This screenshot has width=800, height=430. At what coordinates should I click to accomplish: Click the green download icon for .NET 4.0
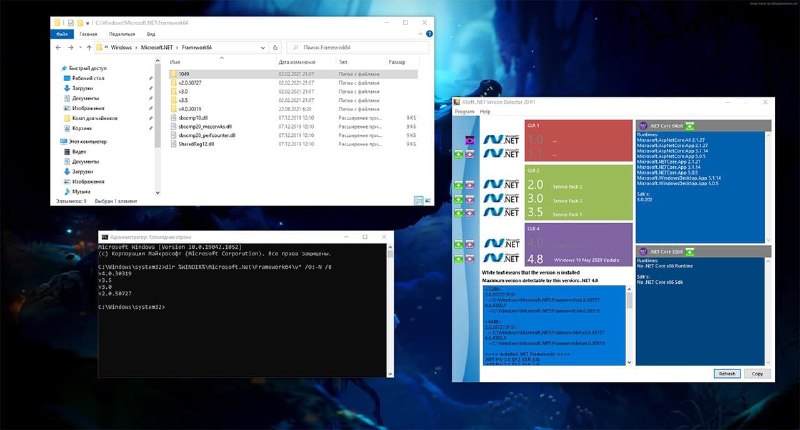pyautogui.click(x=459, y=245)
